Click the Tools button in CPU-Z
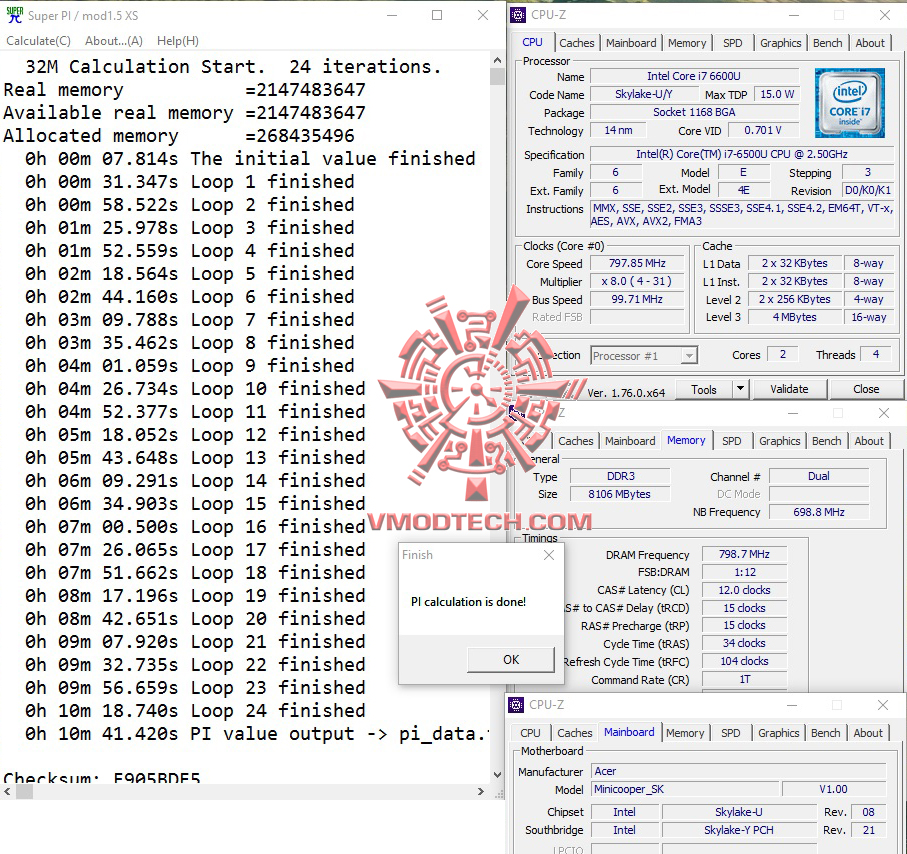907x854 pixels. point(703,389)
